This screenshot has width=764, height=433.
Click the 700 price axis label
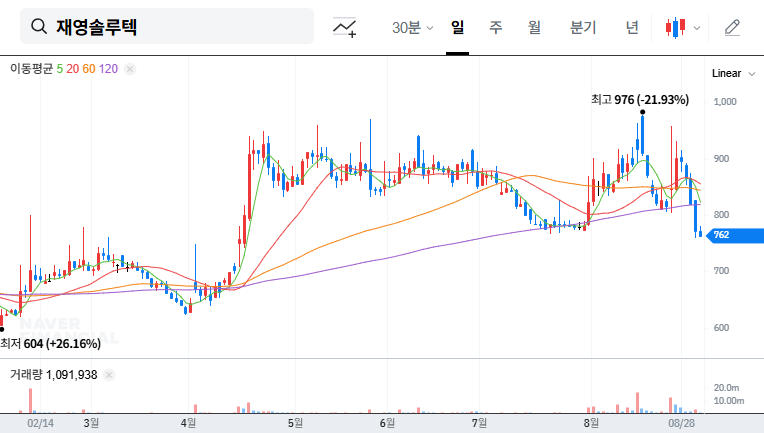pos(722,271)
